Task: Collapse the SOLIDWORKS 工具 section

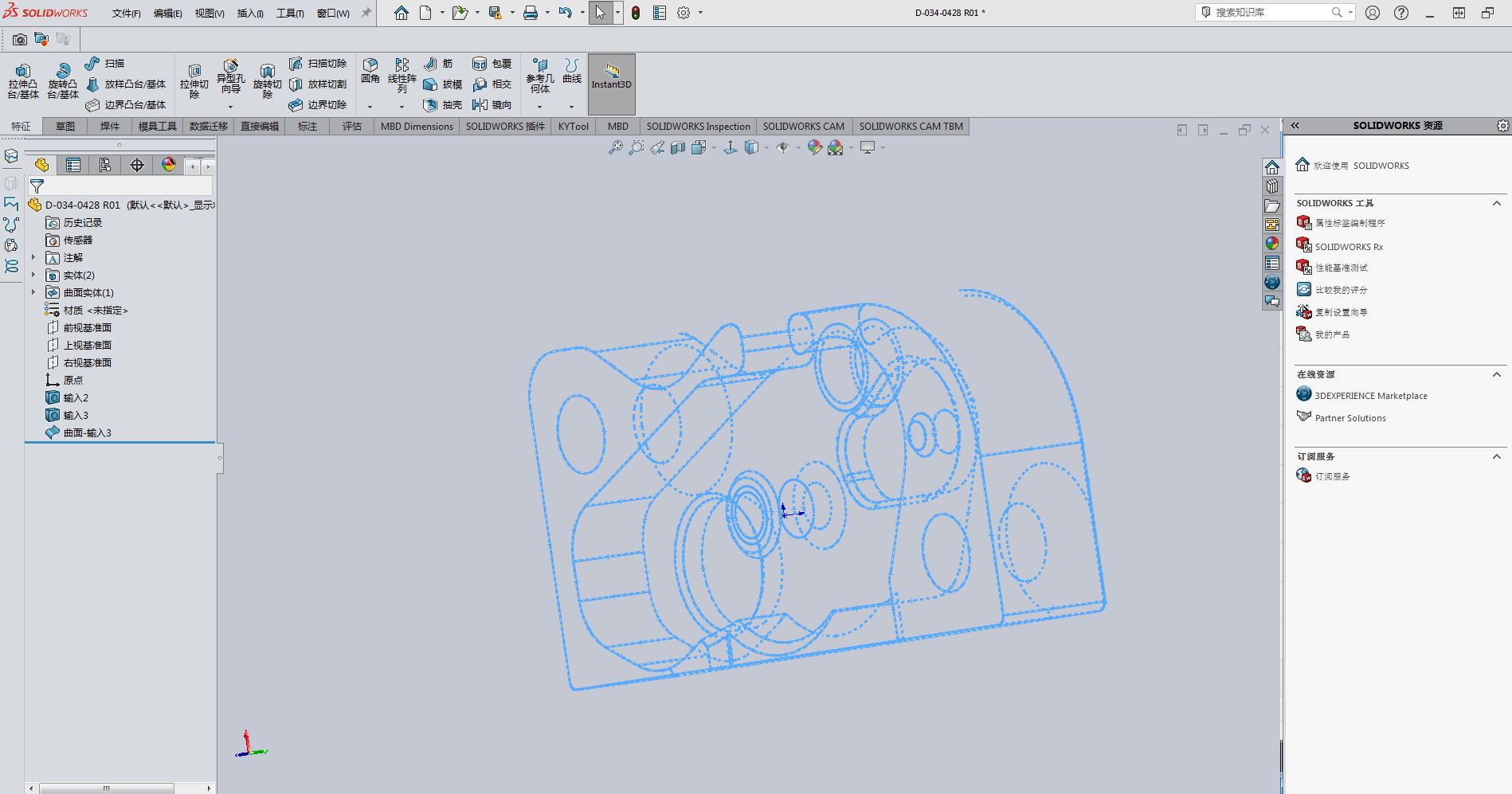Action: click(x=1497, y=204)
